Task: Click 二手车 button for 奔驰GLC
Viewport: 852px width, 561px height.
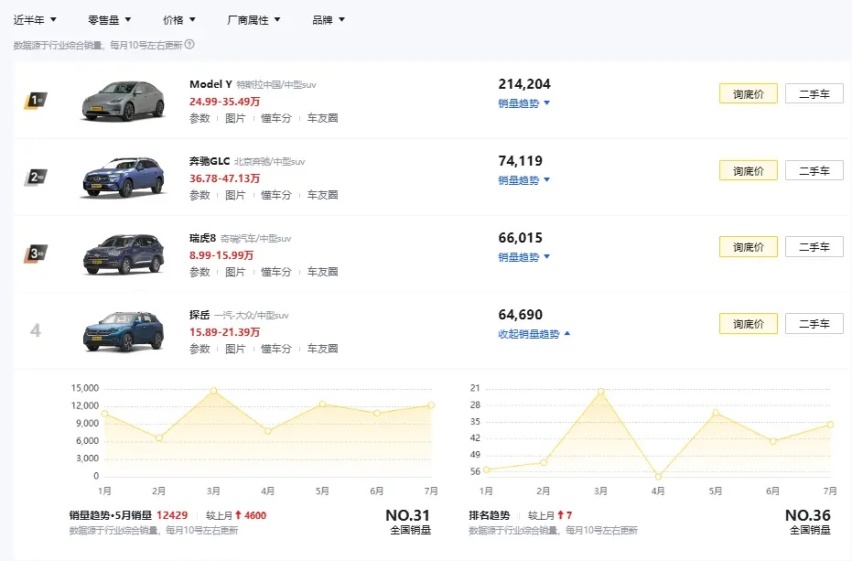Action: [x=814, y=171]
